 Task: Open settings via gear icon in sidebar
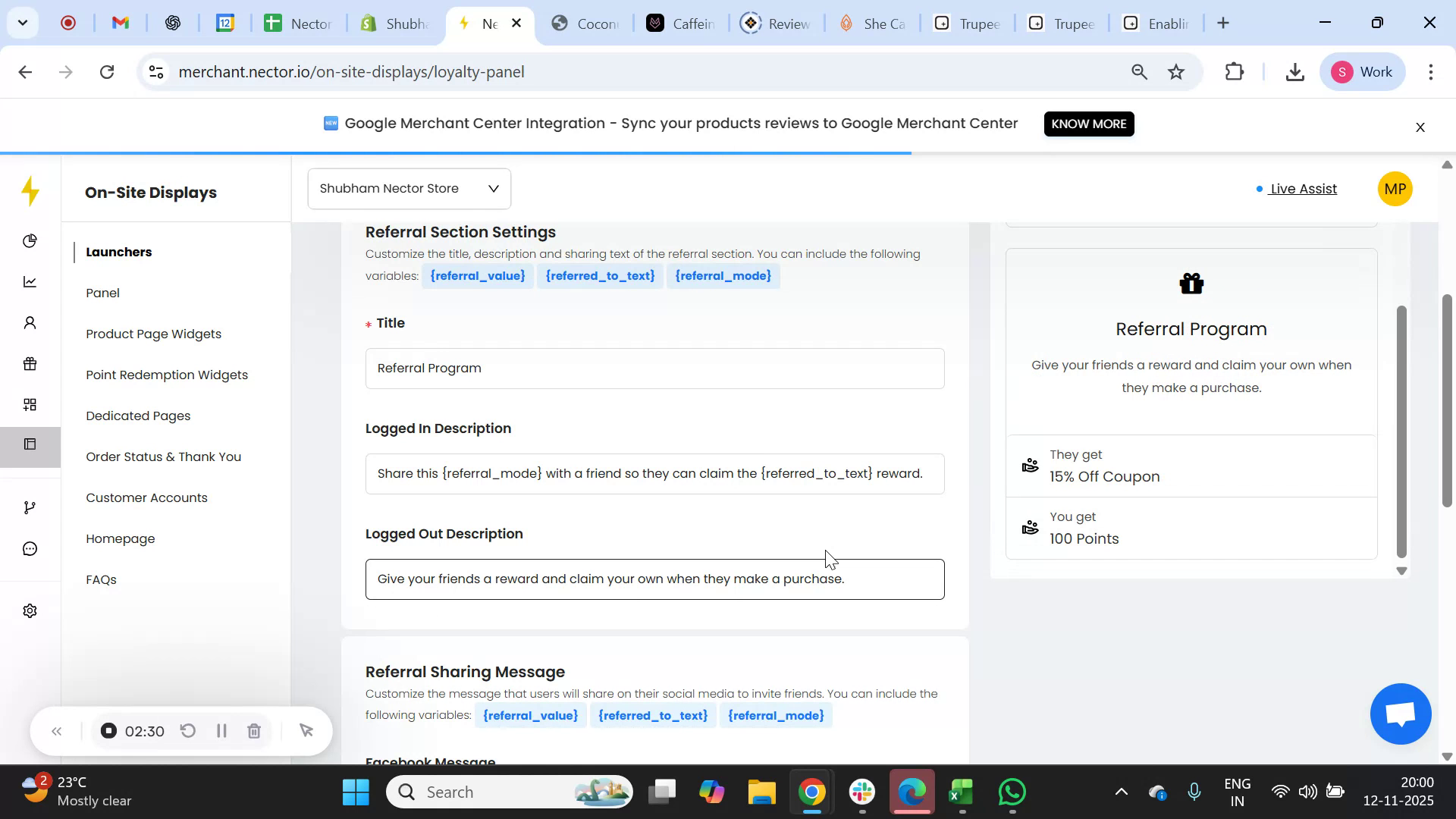[30, 610]
